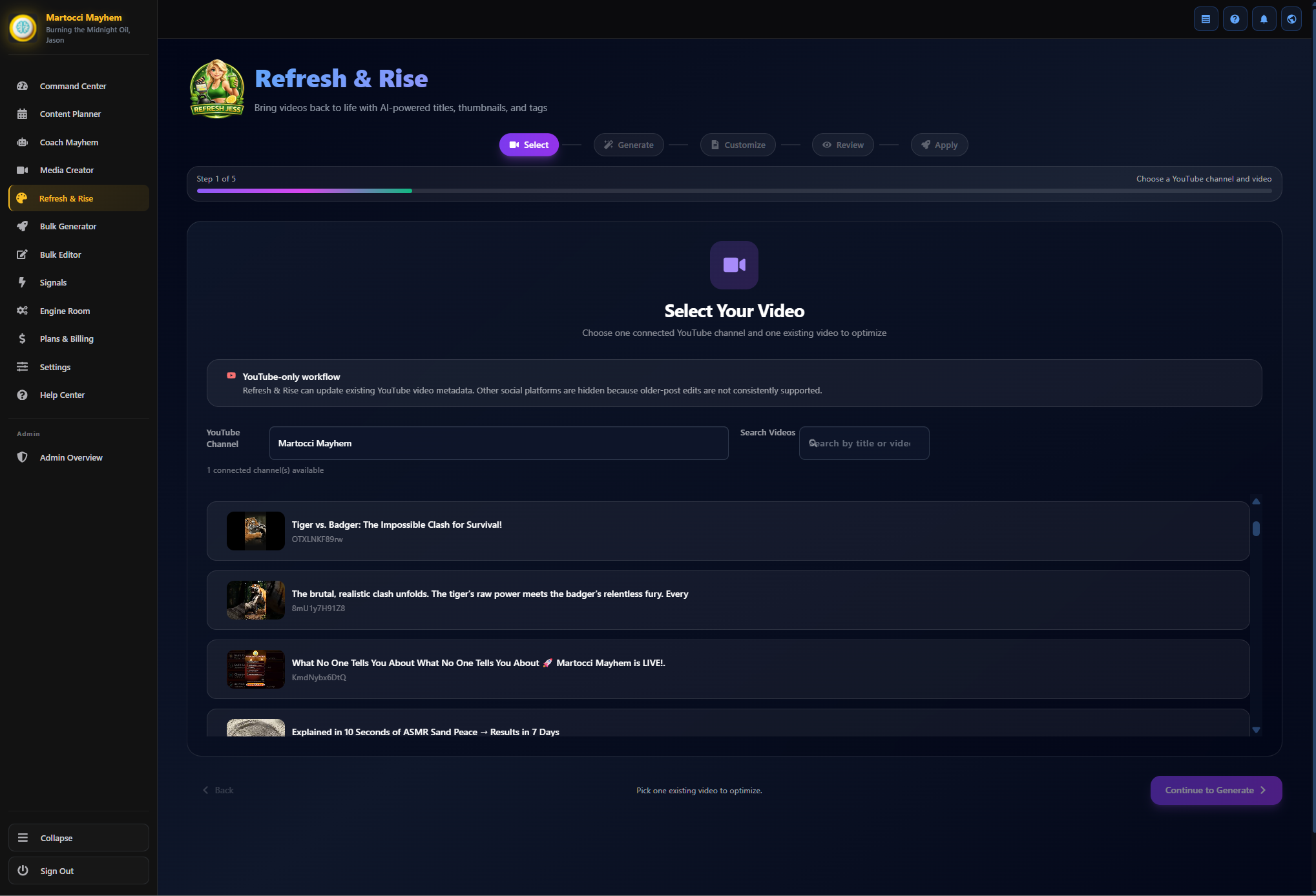
Task: Select the Tiger vs. Badger video thumbnail
Action: click(x=255, y=531)
